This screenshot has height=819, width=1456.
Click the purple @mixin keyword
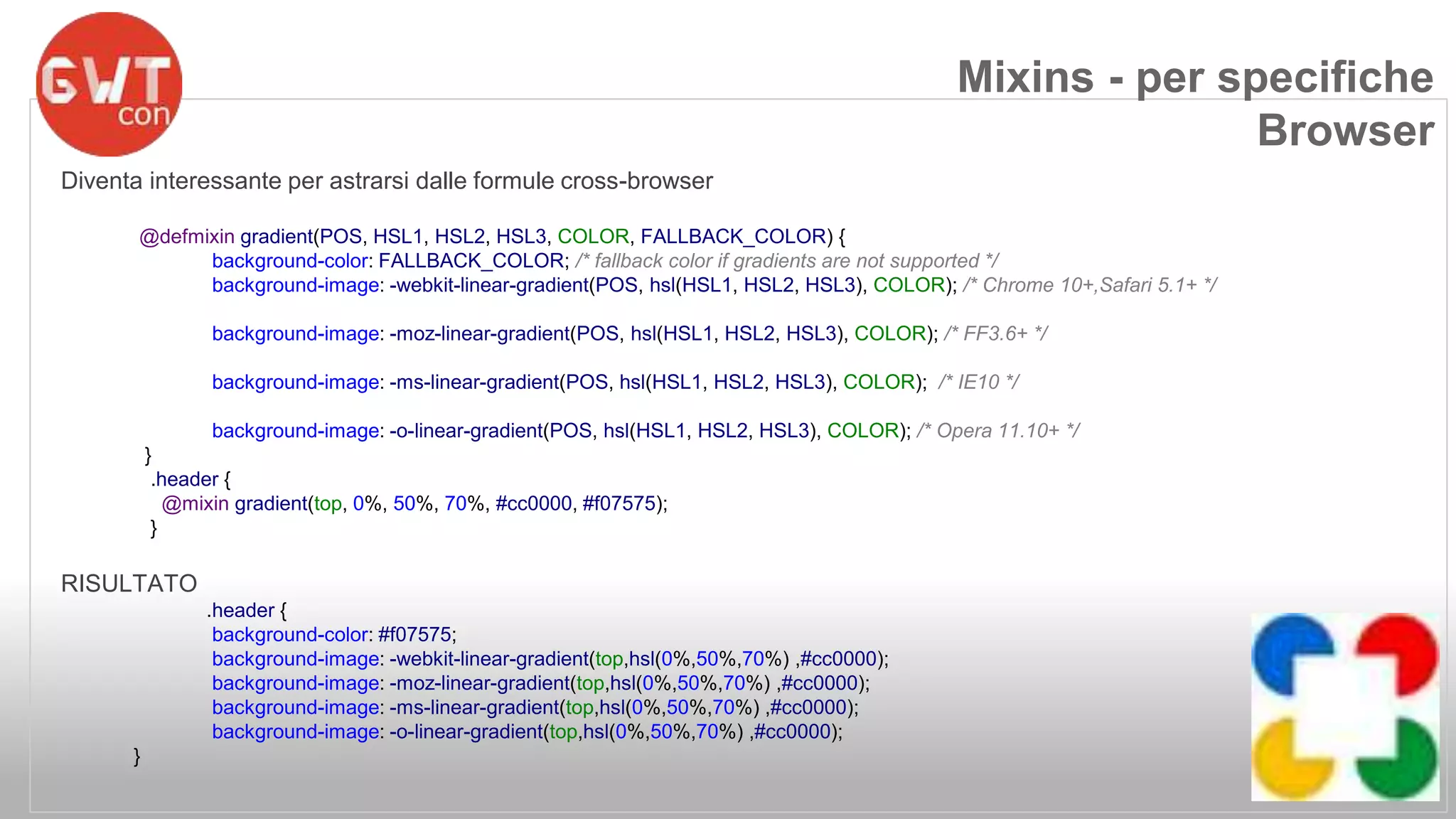tap(195, 503)
